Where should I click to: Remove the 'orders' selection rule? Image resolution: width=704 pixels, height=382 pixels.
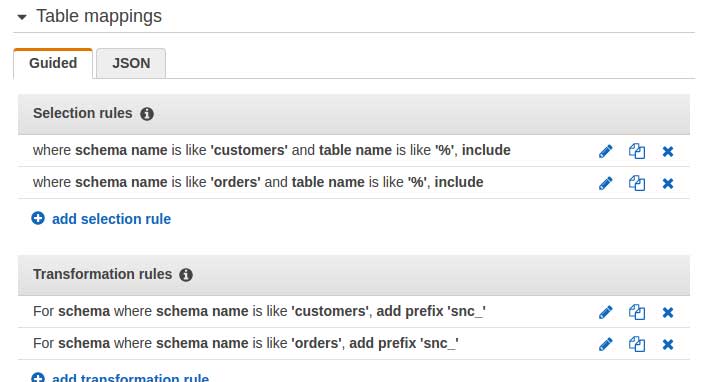668,183
